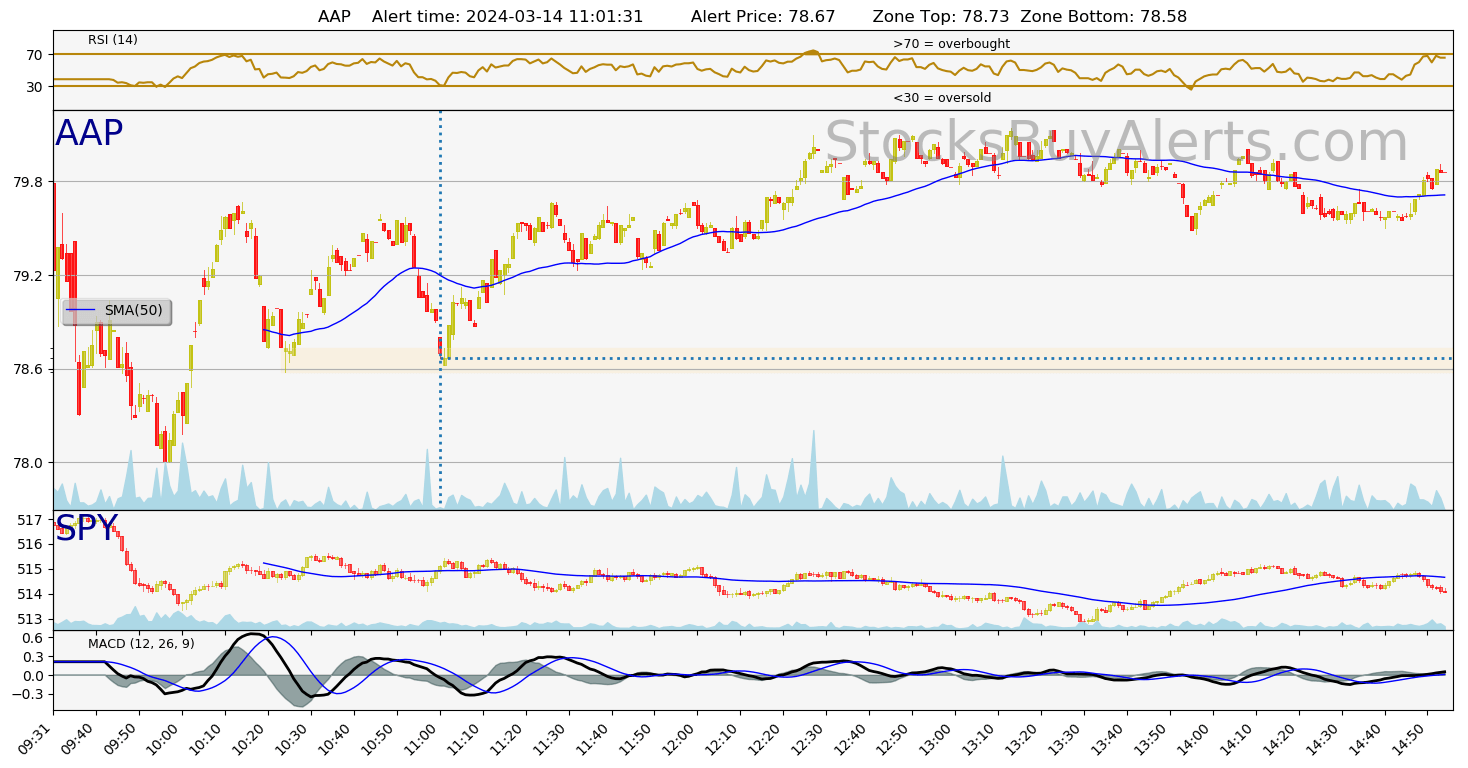Click the '<30 = oversold' annotation
1468x768 pixels.
coord(942,98)
